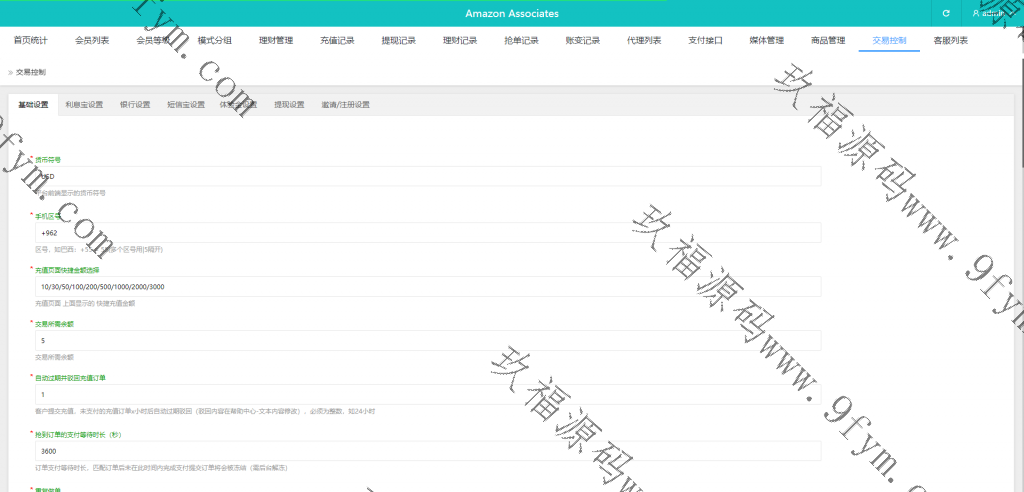This screenshot has width=1024, height=492.
Task: Select the 理财管理 menu item
Action: (276, 41)
